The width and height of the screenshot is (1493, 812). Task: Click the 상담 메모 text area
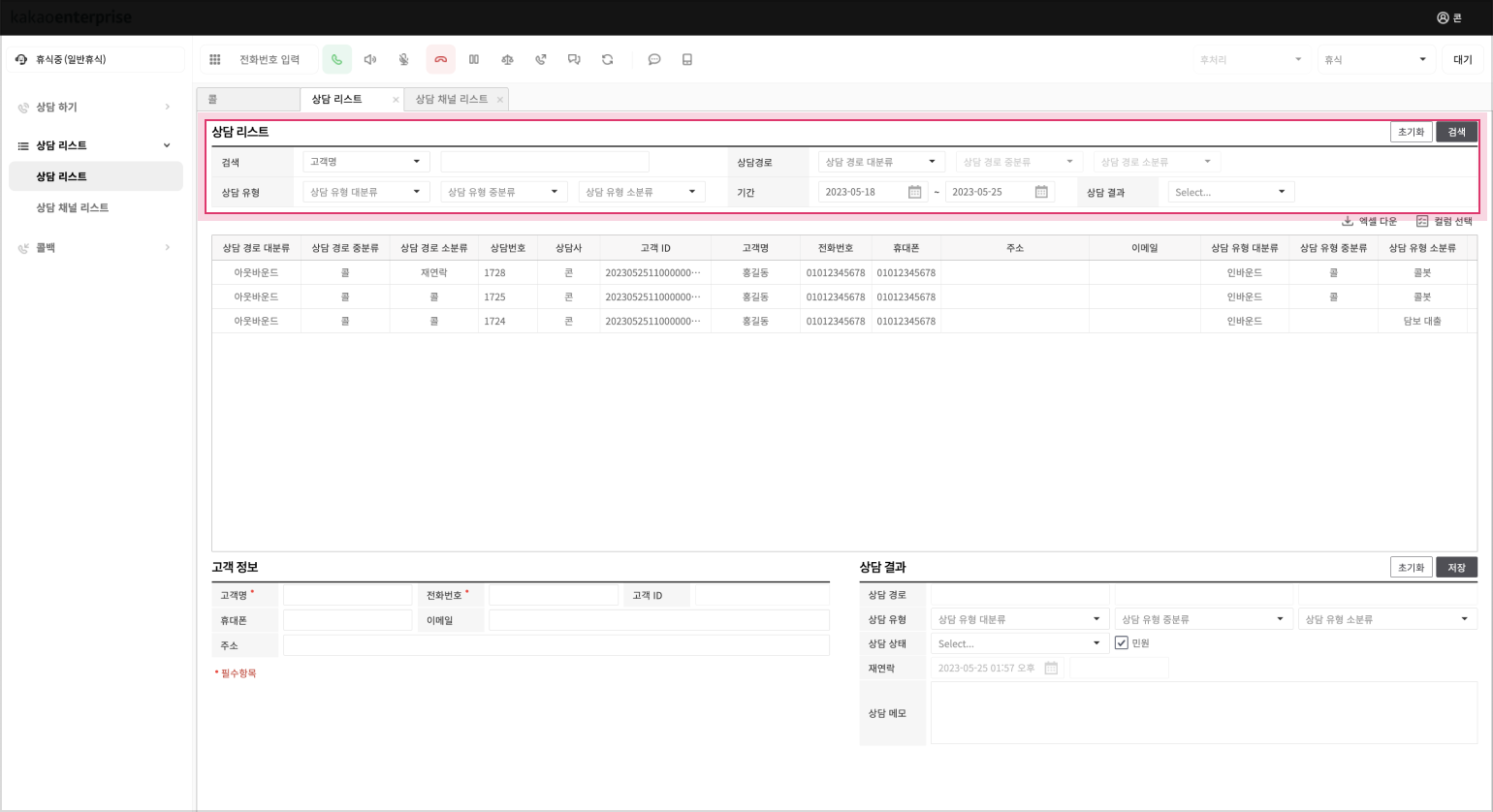(x=1203, y=713)
